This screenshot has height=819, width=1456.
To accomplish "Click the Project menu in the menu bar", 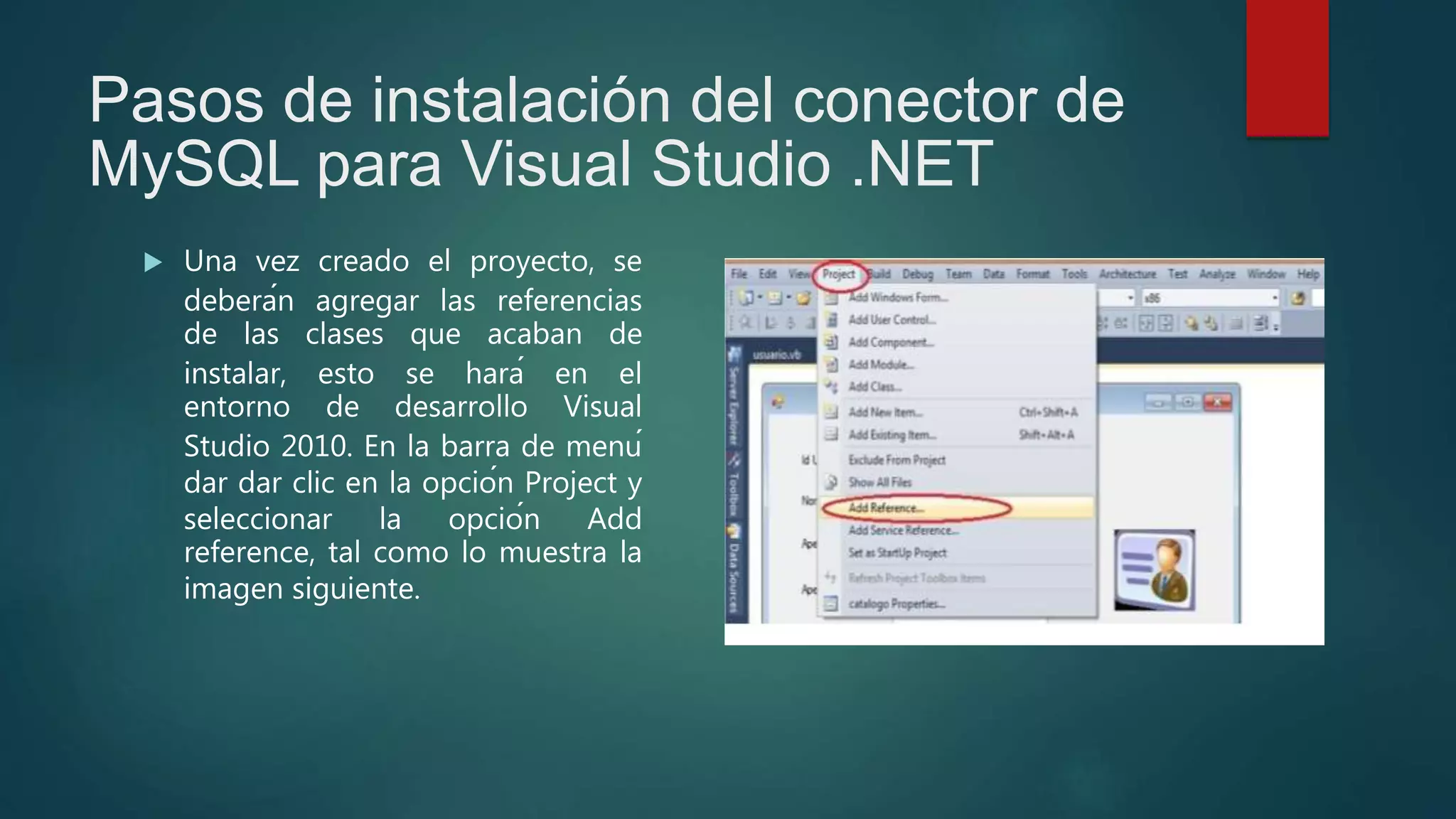I will [x=839, y=274].
